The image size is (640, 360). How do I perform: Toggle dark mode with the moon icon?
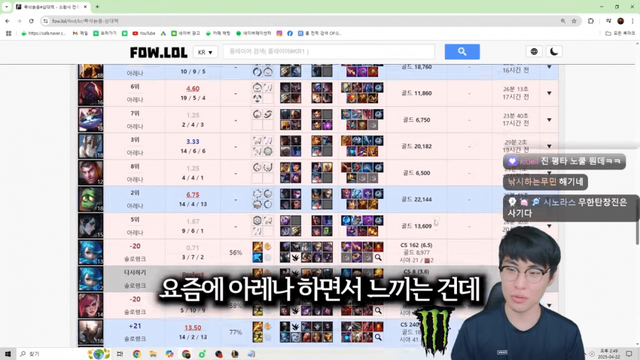click(554, 51)
